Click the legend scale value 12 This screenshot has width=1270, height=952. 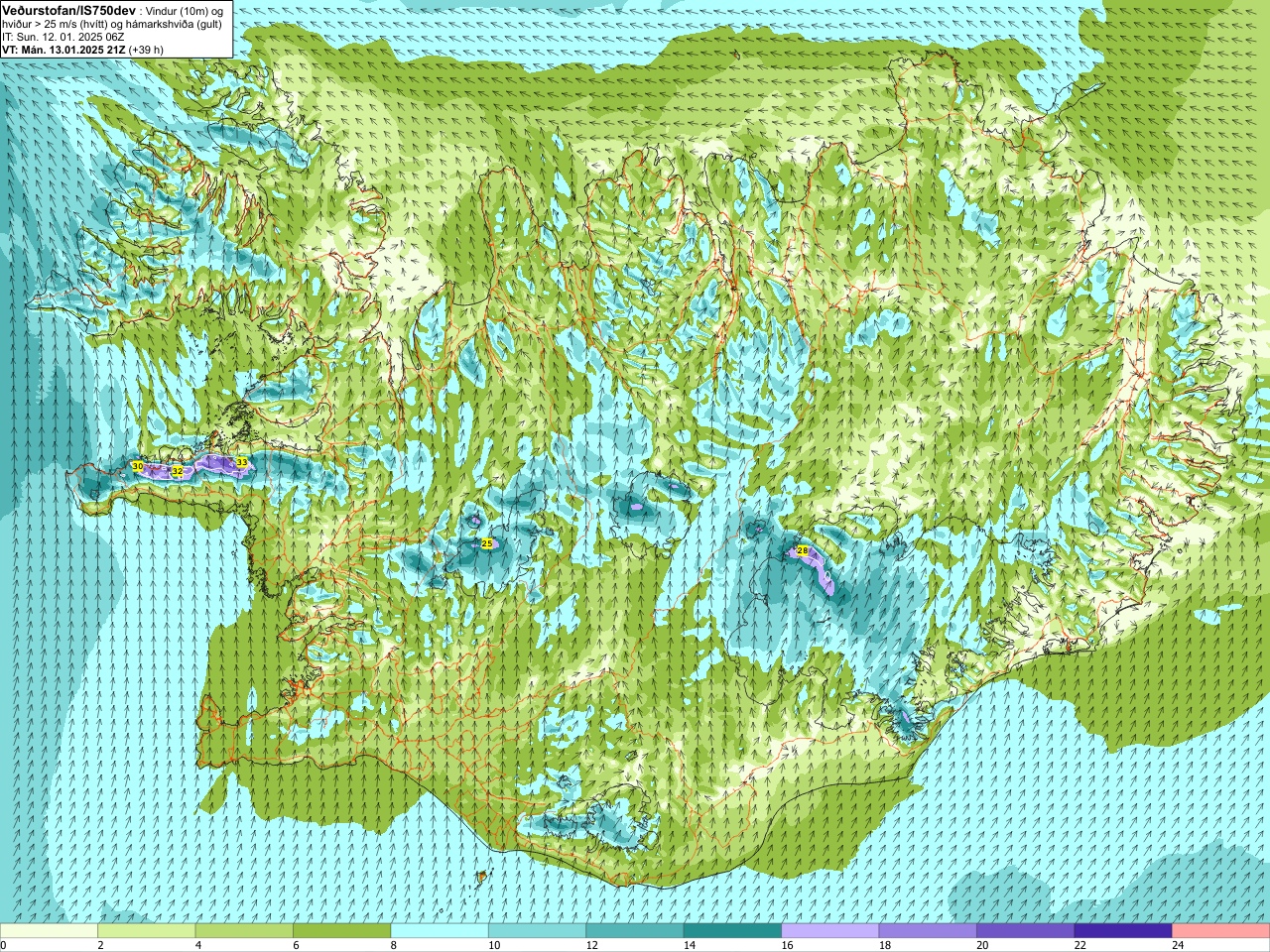[x=592, y=945]
